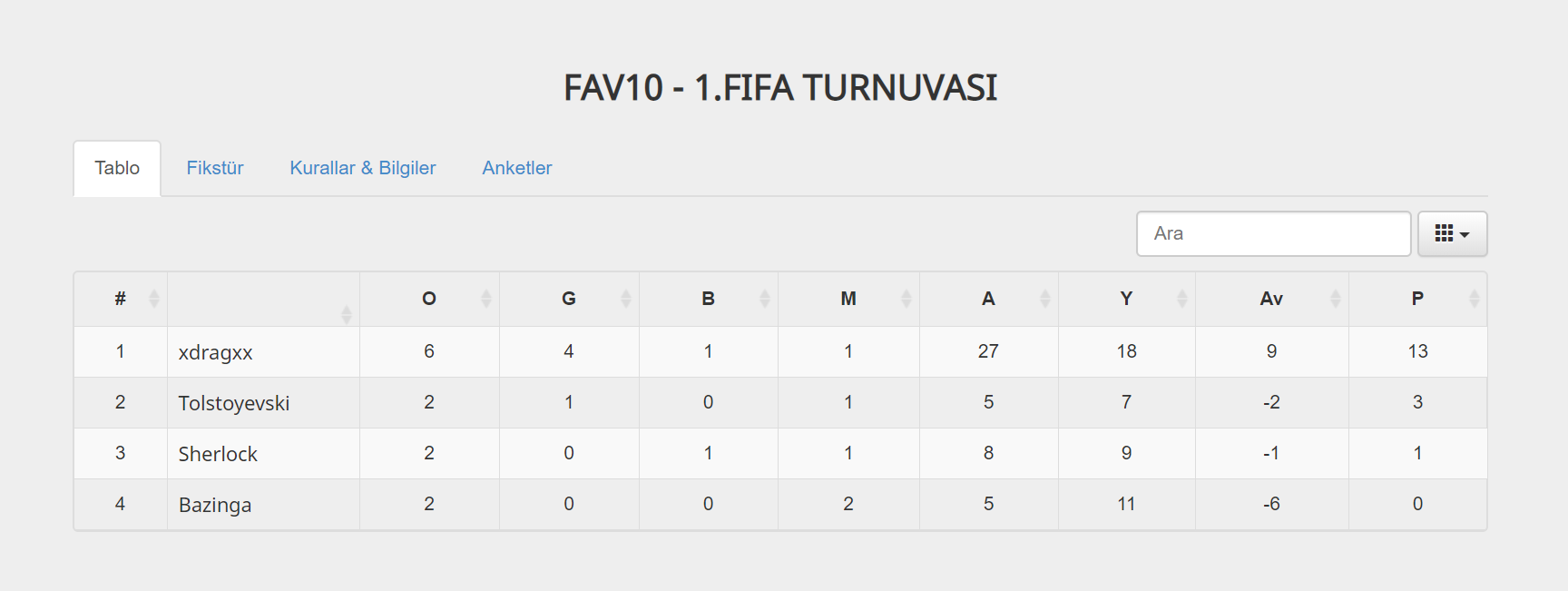This screenshot has width=1568, height=591.
Task: Click the Ara search field
Action: click(x=1273, y=234)
